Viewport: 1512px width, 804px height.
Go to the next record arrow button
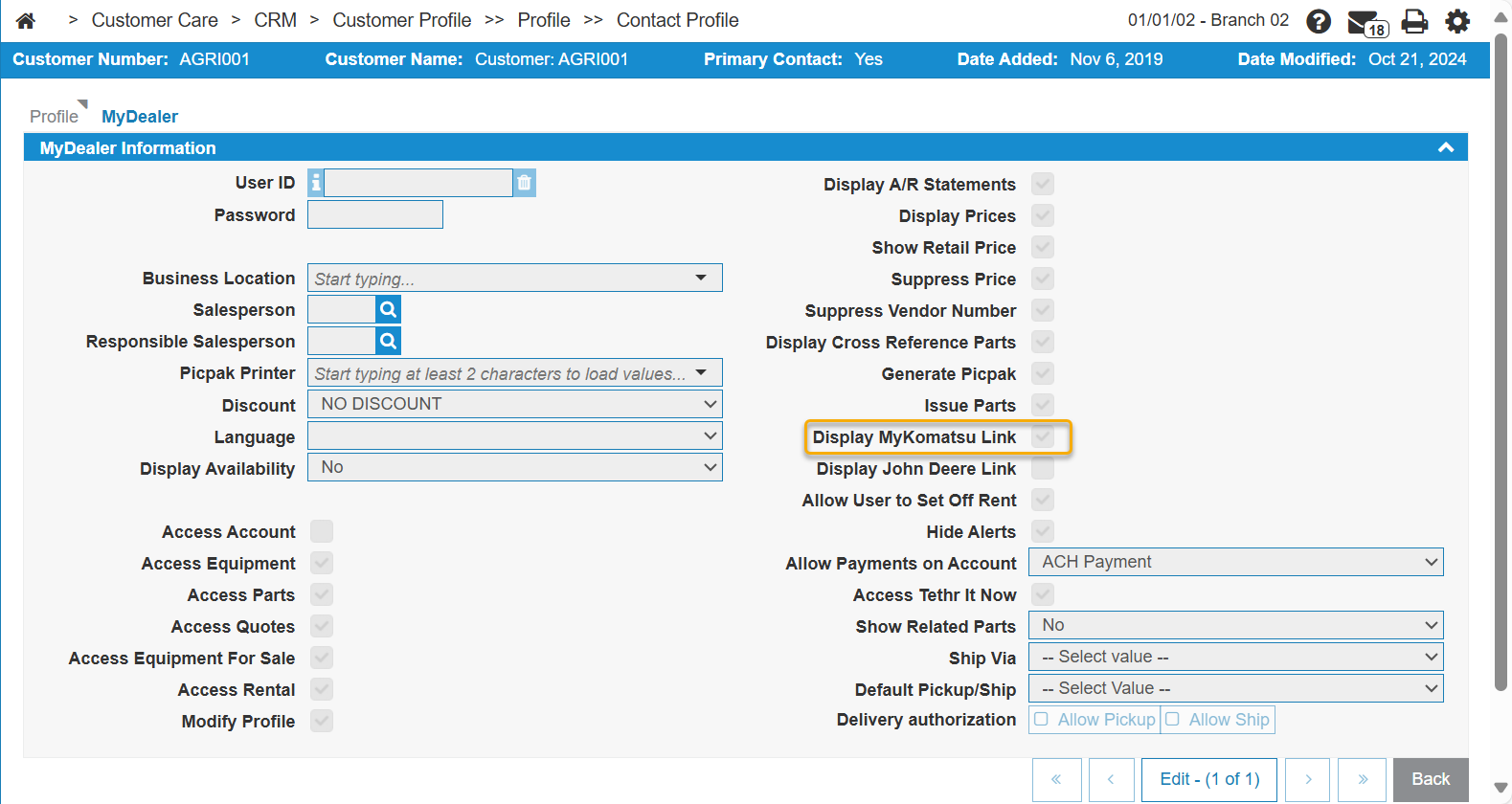coord(1308,779)
